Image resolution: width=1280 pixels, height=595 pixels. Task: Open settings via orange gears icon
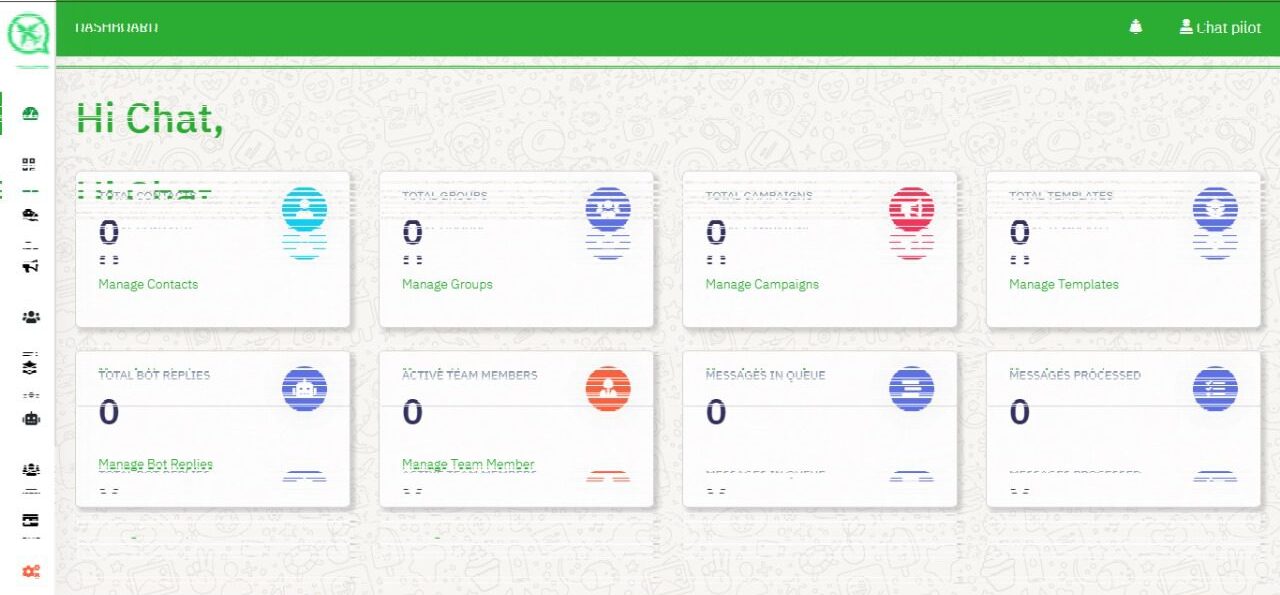click(30, 570)
